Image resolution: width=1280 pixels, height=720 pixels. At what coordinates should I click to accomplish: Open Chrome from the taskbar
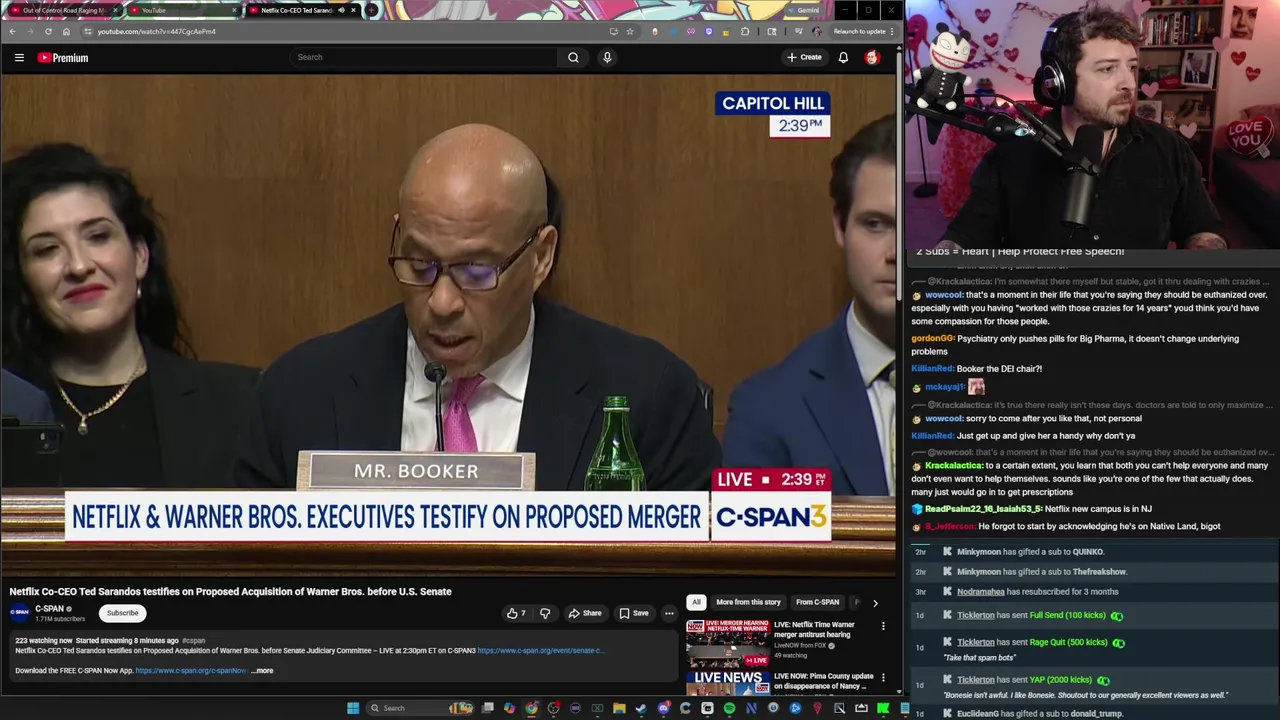(531, 708)
